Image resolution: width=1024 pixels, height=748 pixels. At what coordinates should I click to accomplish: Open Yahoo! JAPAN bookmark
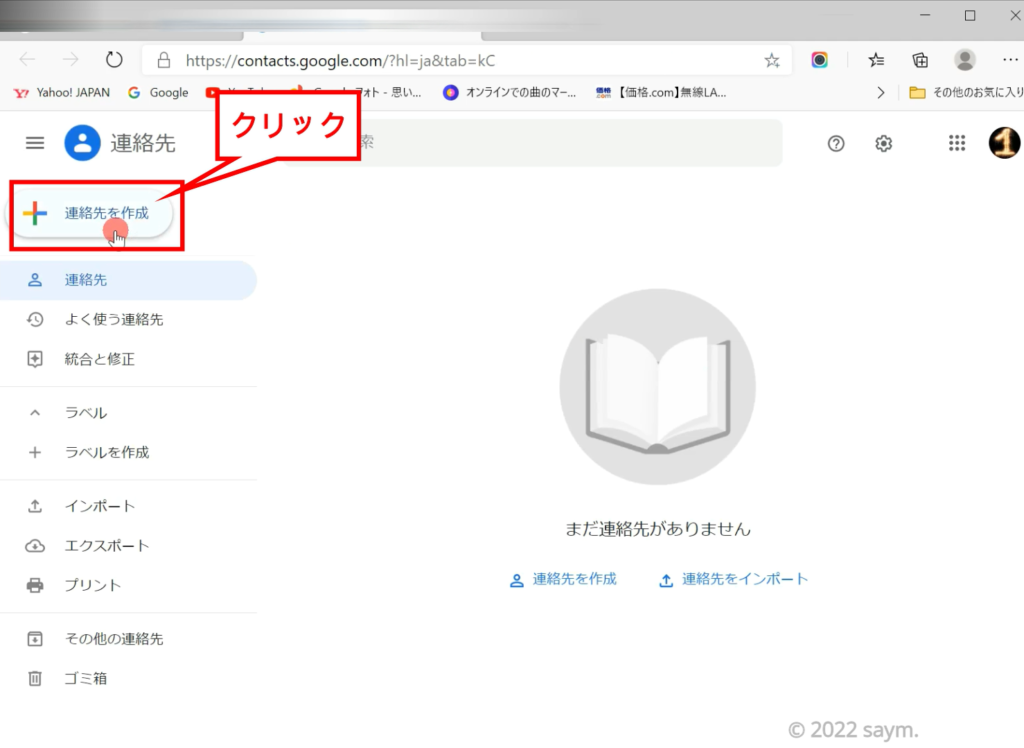coord(62,93)
